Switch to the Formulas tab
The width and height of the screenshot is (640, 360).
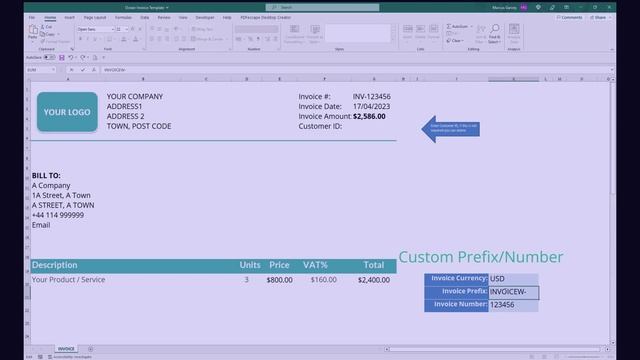[123, 18]
